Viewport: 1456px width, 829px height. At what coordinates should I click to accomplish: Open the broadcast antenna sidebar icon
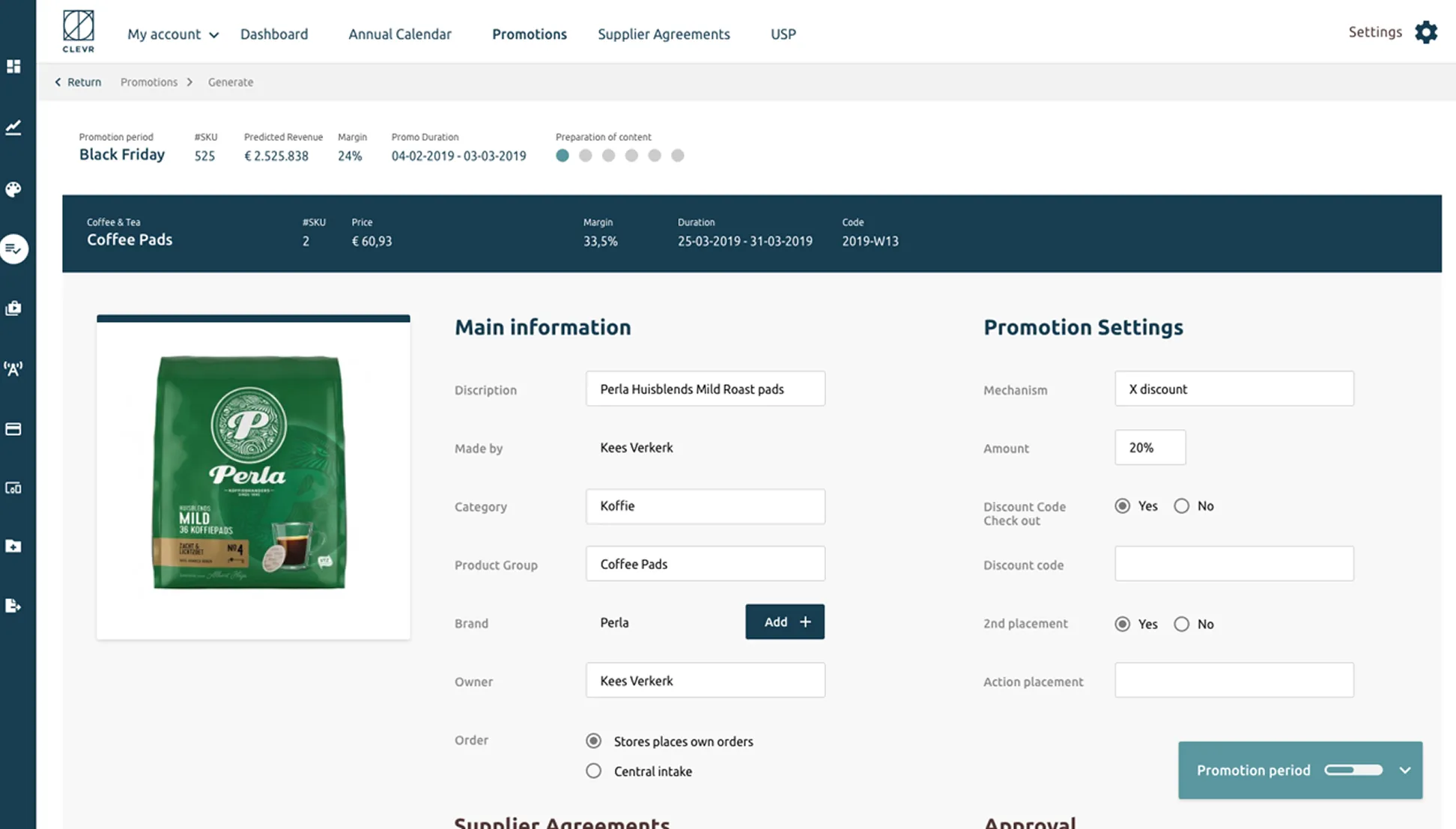[x=13, y=368]
